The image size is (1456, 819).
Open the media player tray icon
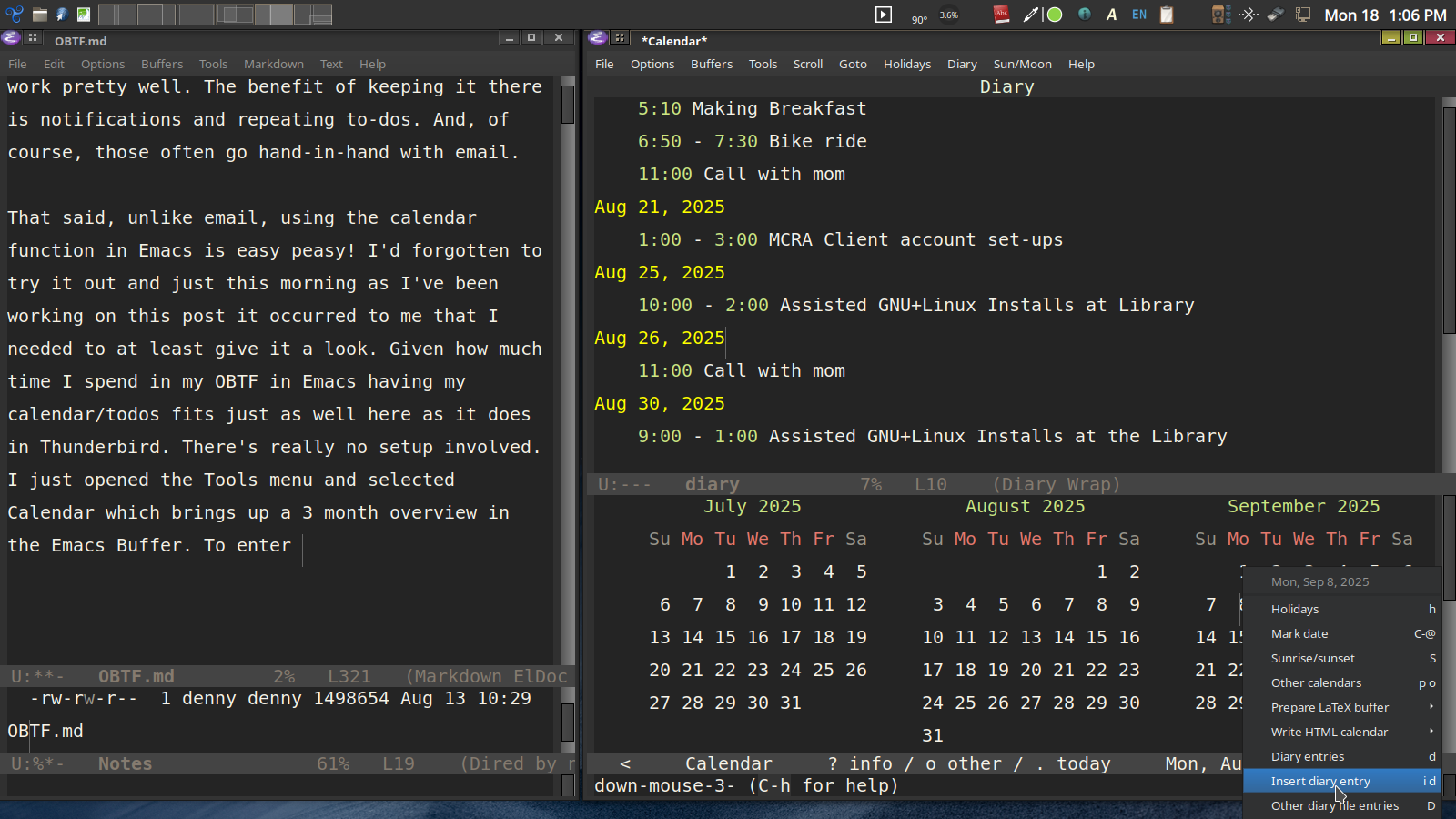click(884, 15)
